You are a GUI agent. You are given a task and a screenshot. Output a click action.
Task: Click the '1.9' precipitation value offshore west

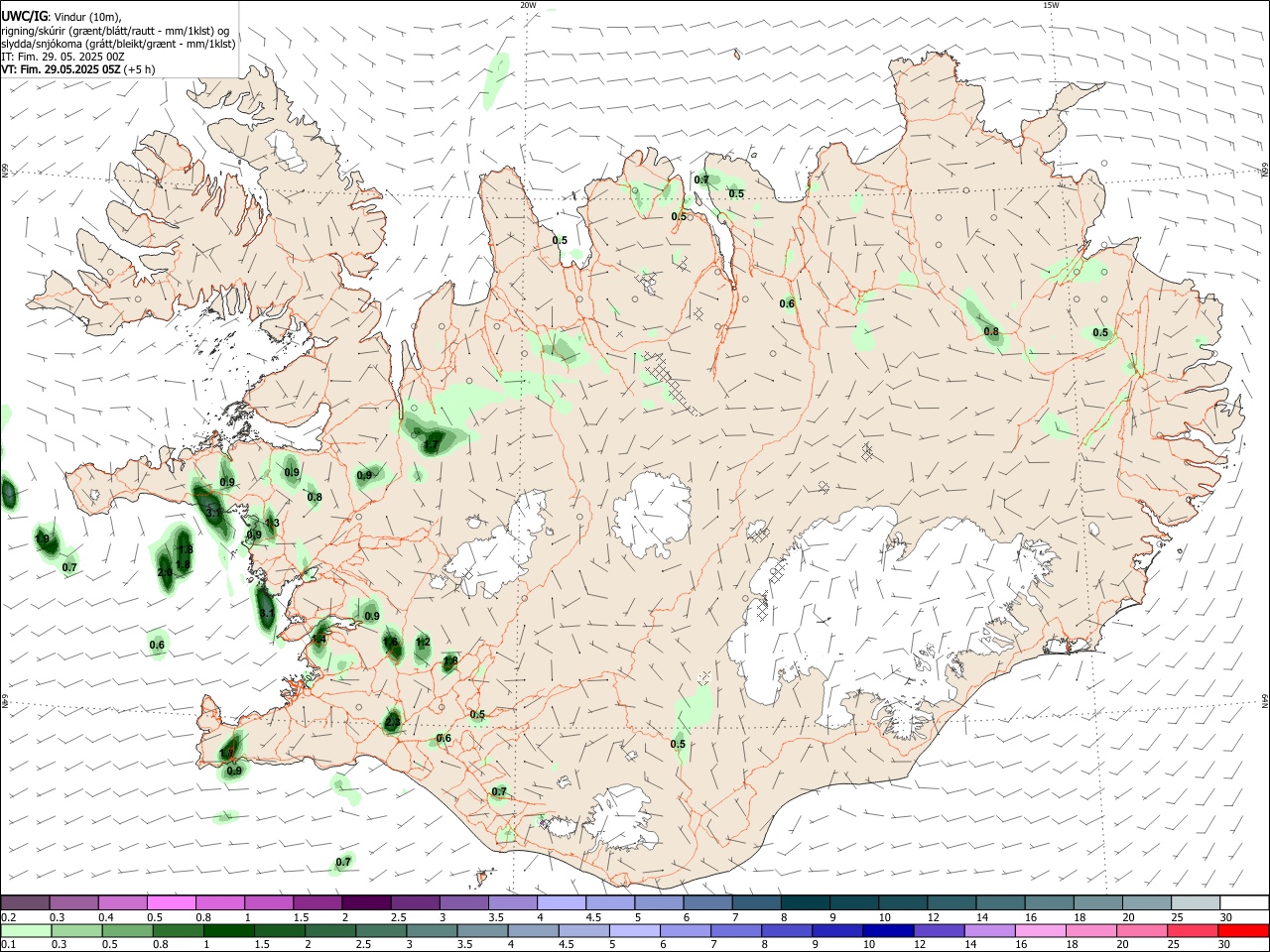[42, 539]
